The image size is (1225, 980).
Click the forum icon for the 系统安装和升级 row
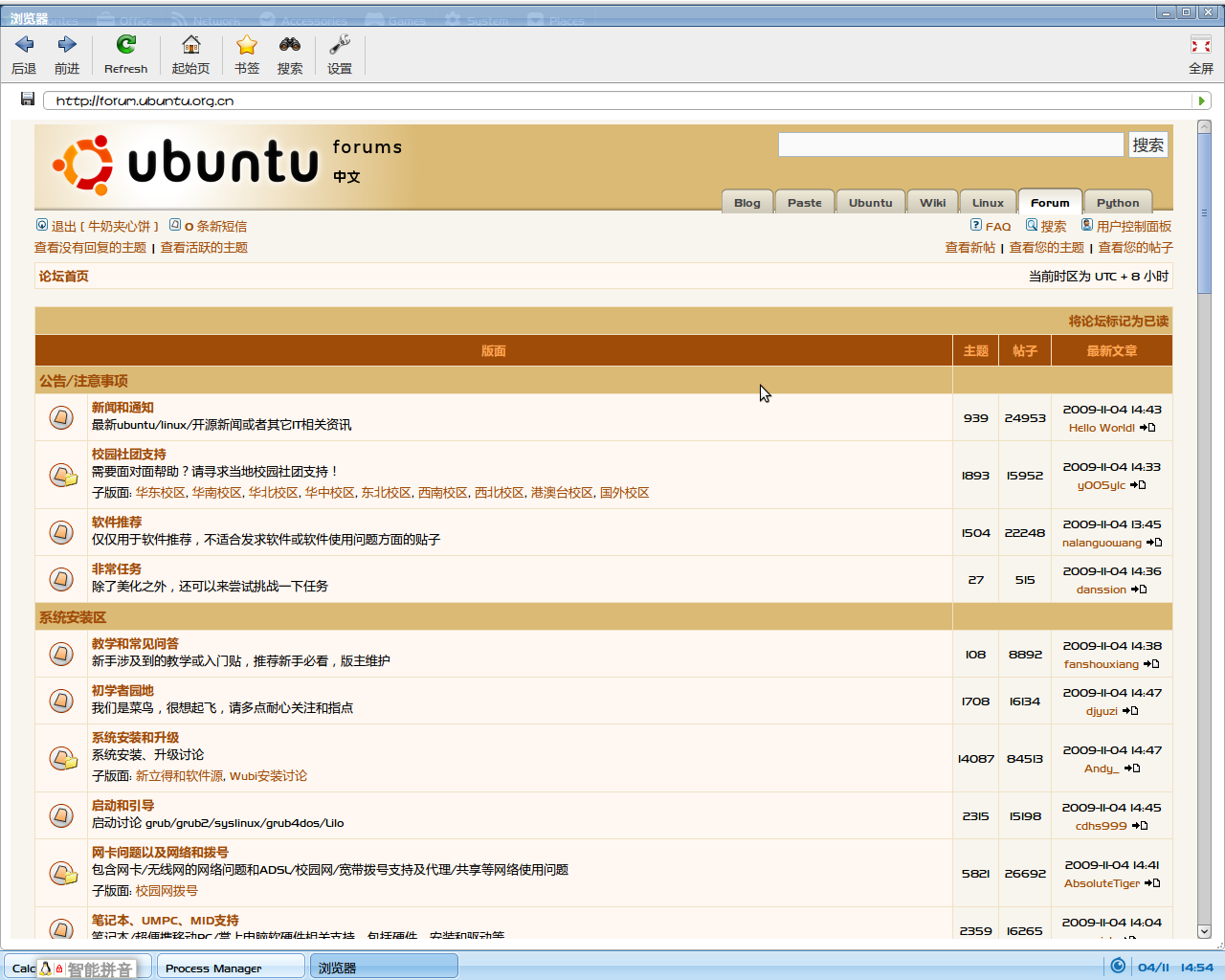coord(62,758)
